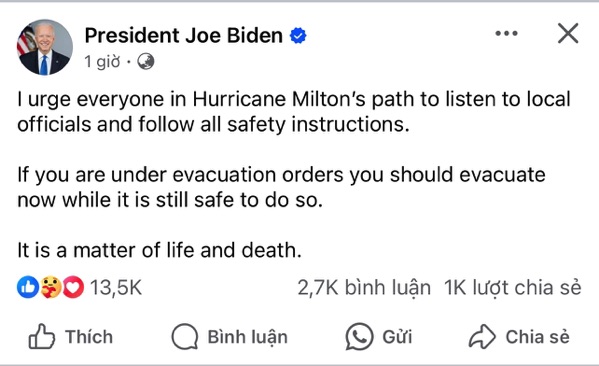Select the Chia sẻ share label
This screenshot has width=599, height=366.
[x=537, y=337]
